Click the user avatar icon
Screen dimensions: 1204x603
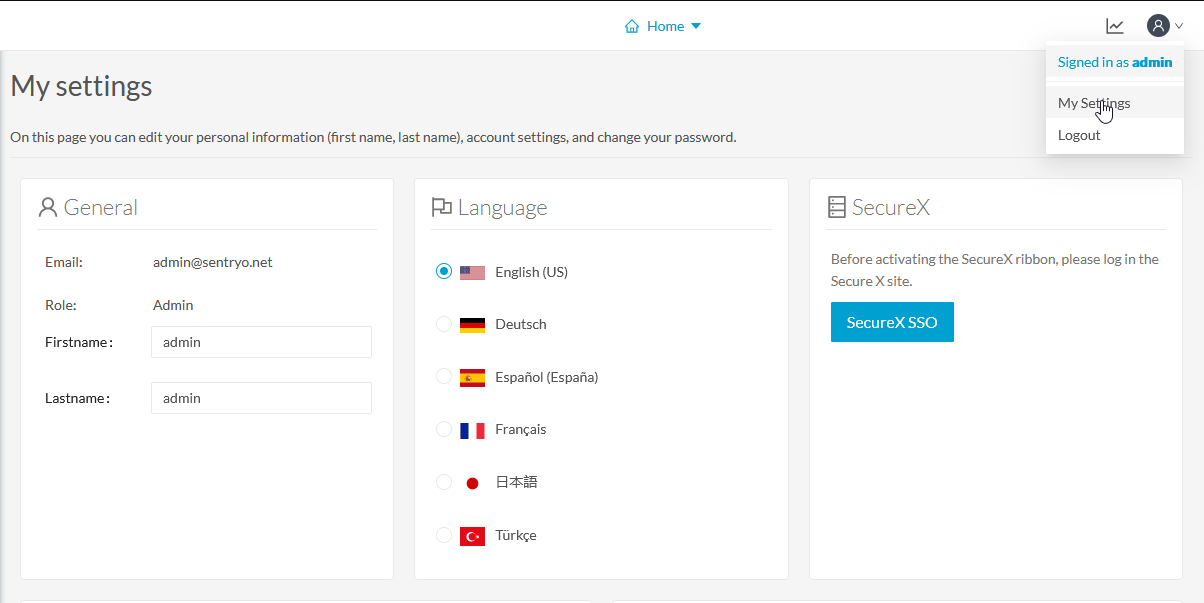pyautogui.click(x=1158, y=26)
